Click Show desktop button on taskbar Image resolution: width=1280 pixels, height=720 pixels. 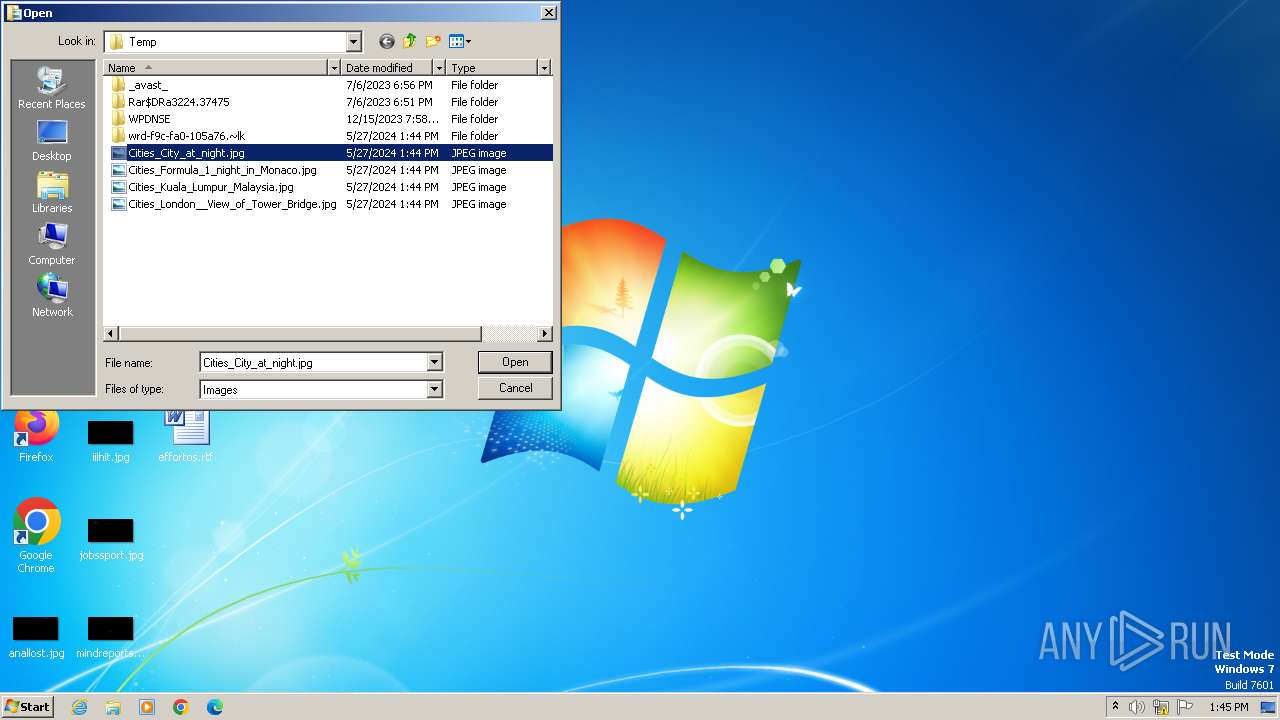tap(1268, 707)
